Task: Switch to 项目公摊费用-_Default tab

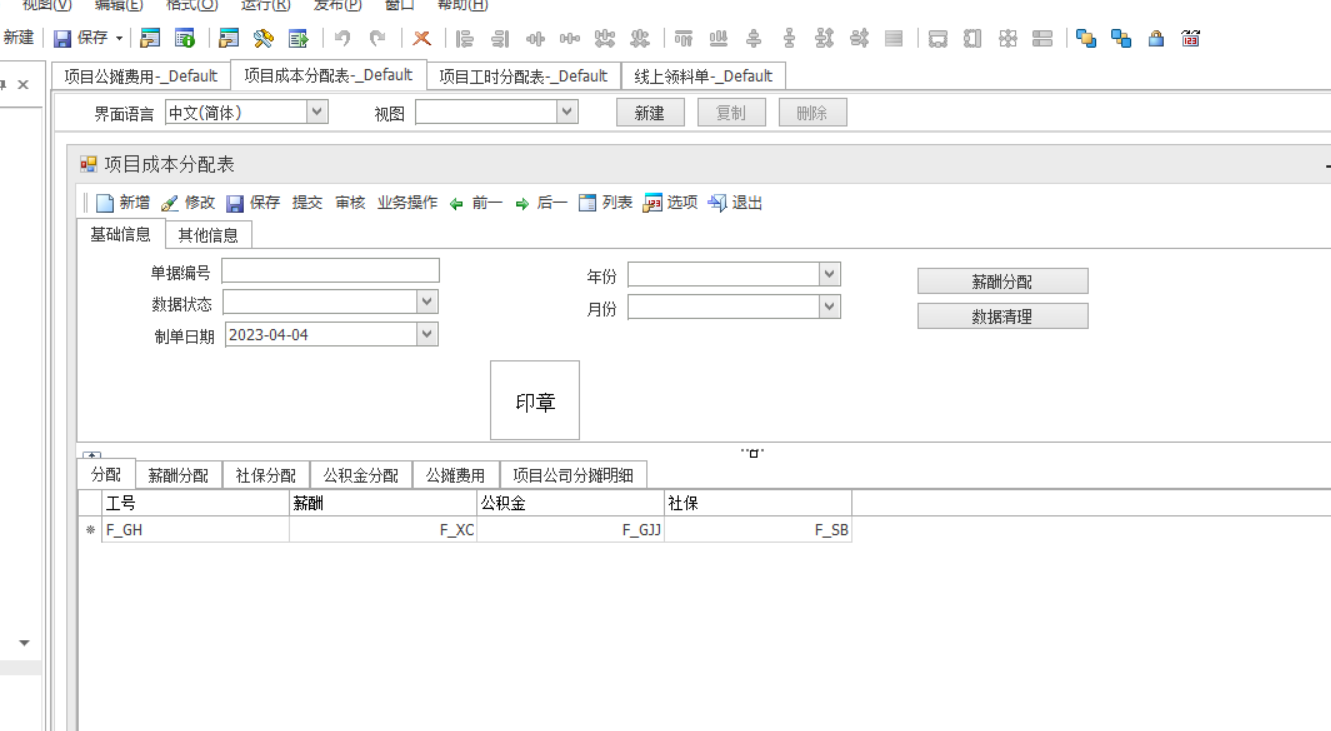Action: point(141,76)
